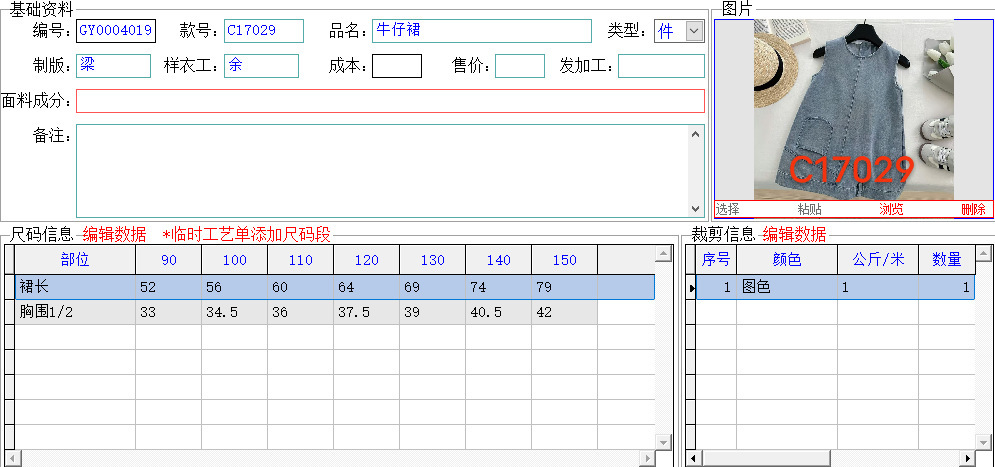The image size is (995, 467).
Task: Click the 150 size column header
Action: [565, 260]
